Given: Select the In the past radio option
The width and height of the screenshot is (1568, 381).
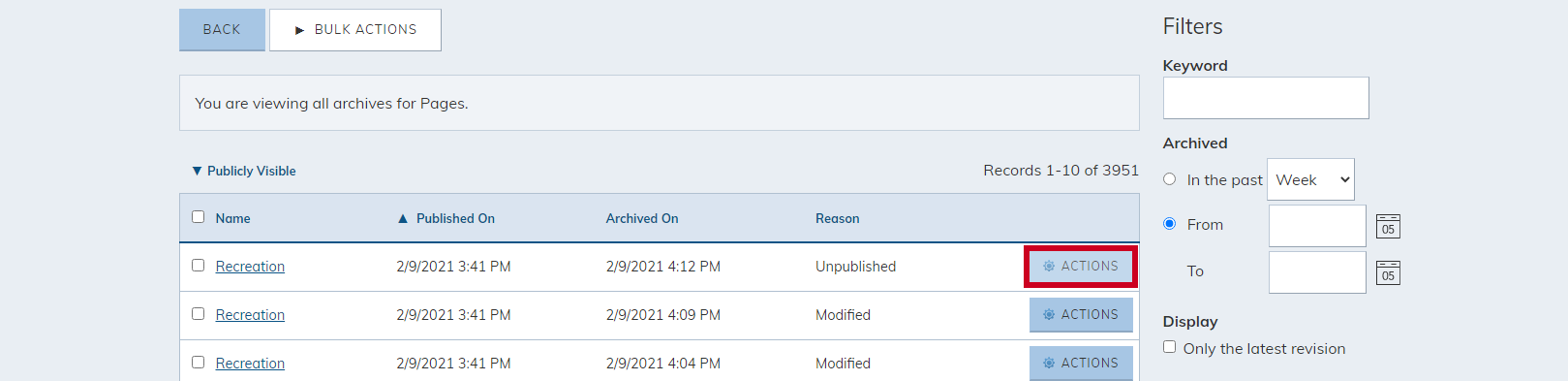Looking at the screenshot, I should coord(1170,179).
